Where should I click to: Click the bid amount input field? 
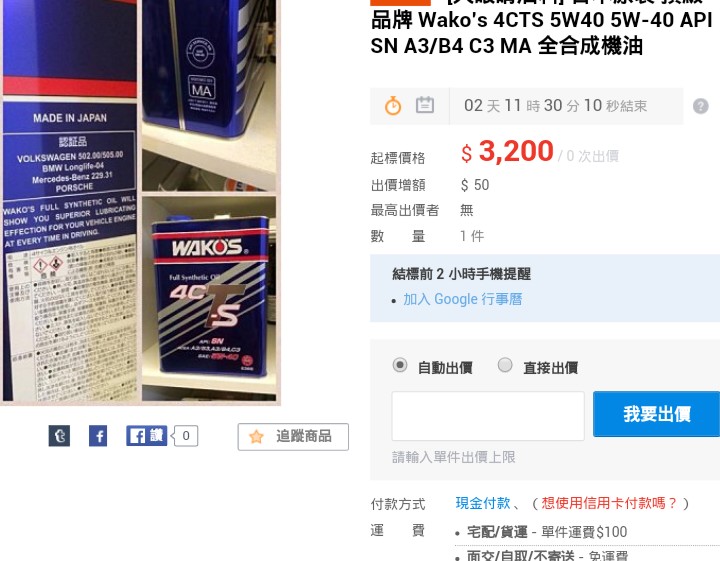(488, 416)
